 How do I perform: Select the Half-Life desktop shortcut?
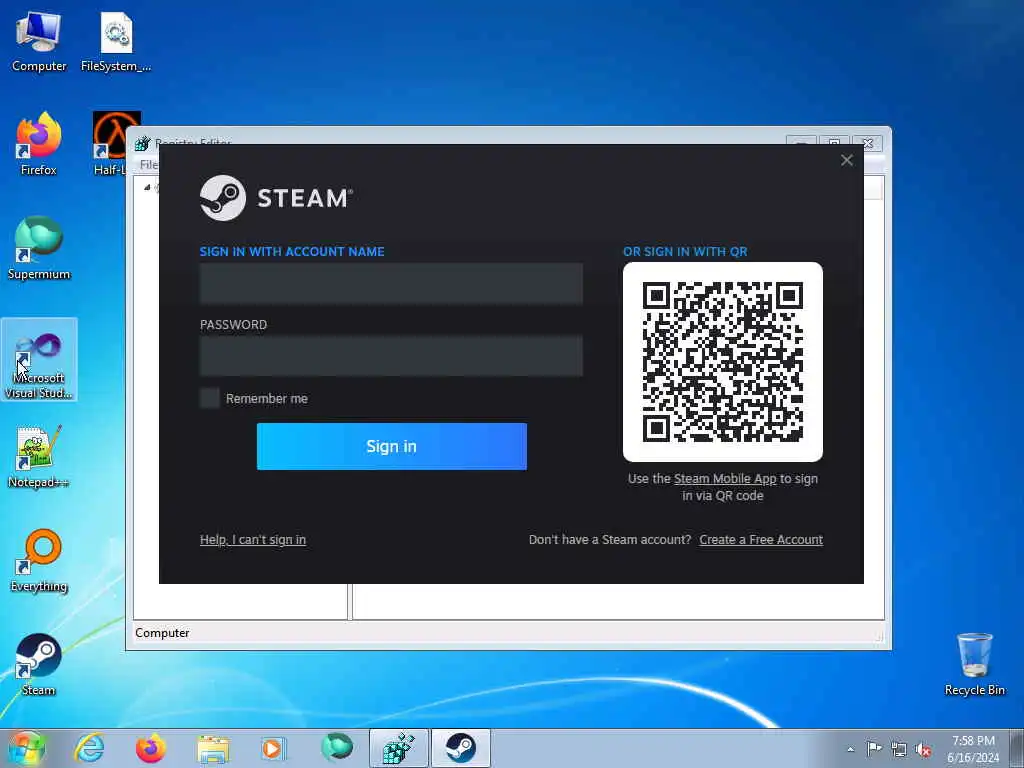[x=116, y=145]
